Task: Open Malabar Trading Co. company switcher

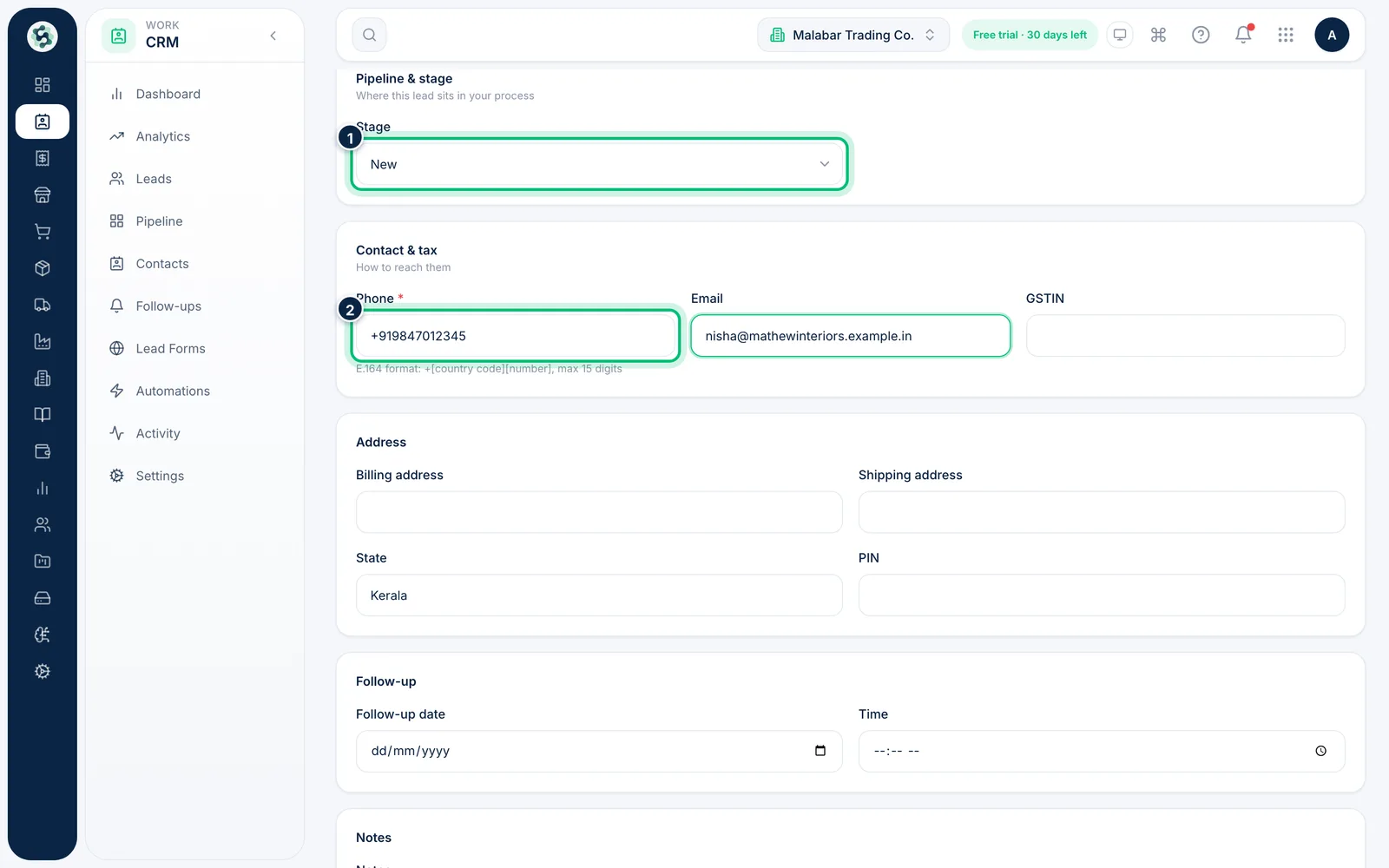Action: point(853,35)
